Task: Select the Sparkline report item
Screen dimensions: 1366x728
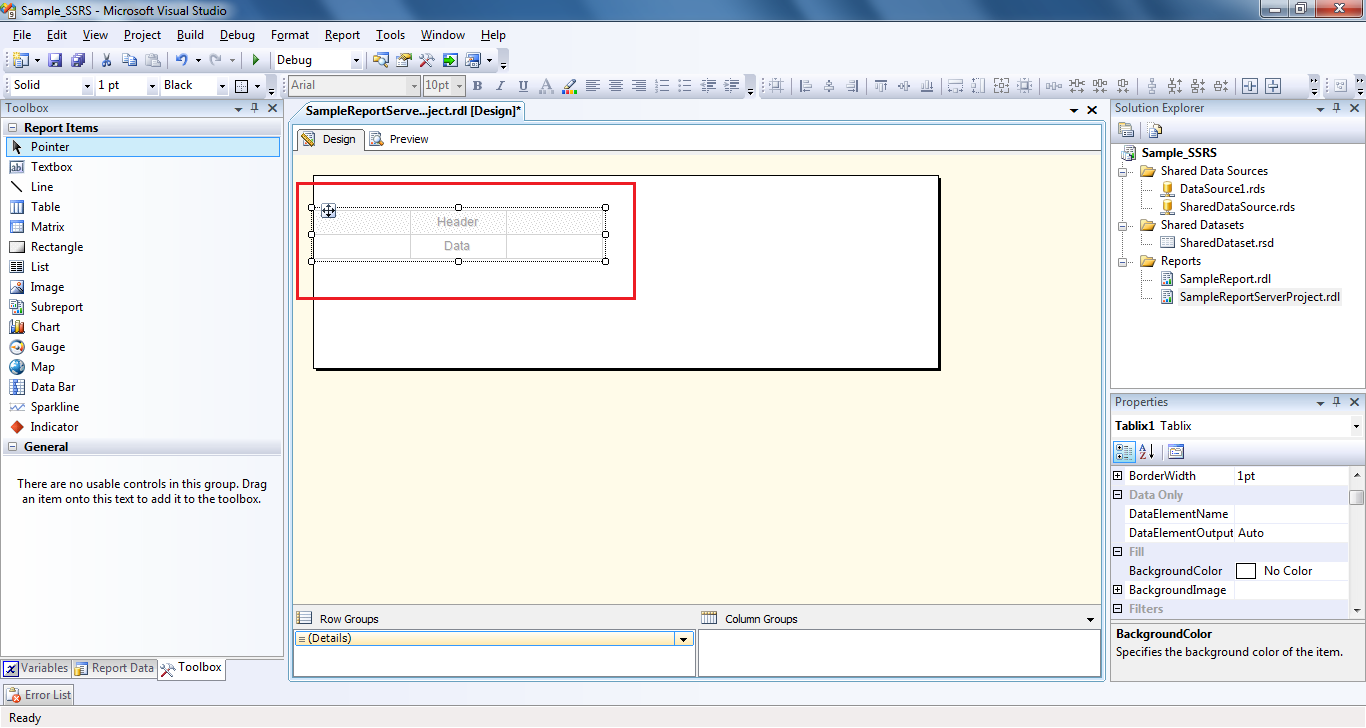Action: pos(142,407)
